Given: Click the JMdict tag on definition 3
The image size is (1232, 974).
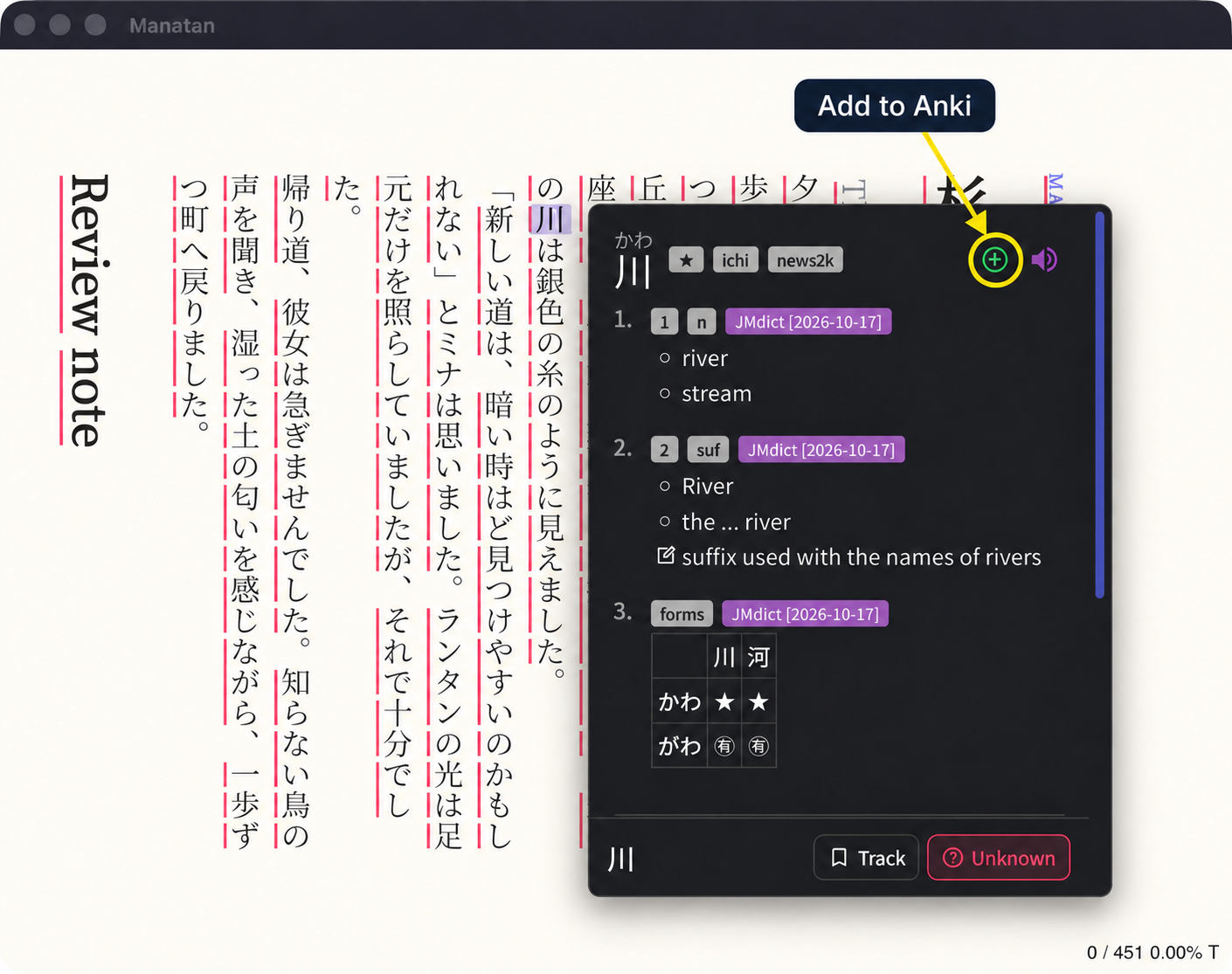Looking at the screenshot, I should click(x=805, y=614).
